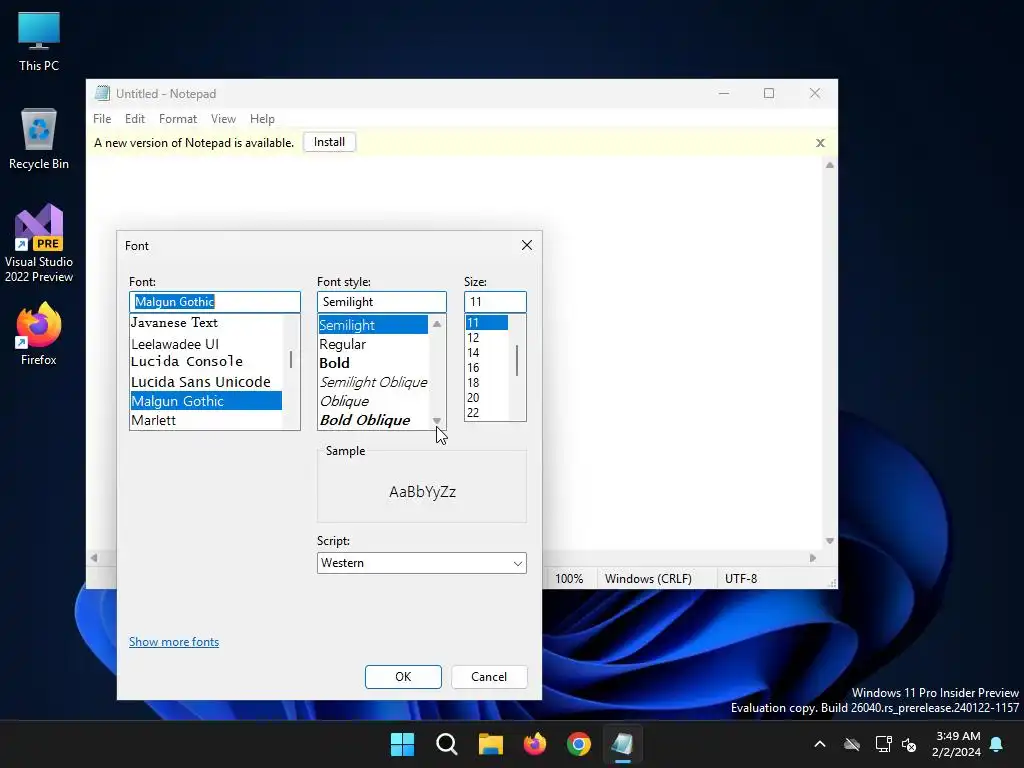This screenshot has width=1024, height=768.
Task: Click the Size input field
Action: tap(495, 302)
